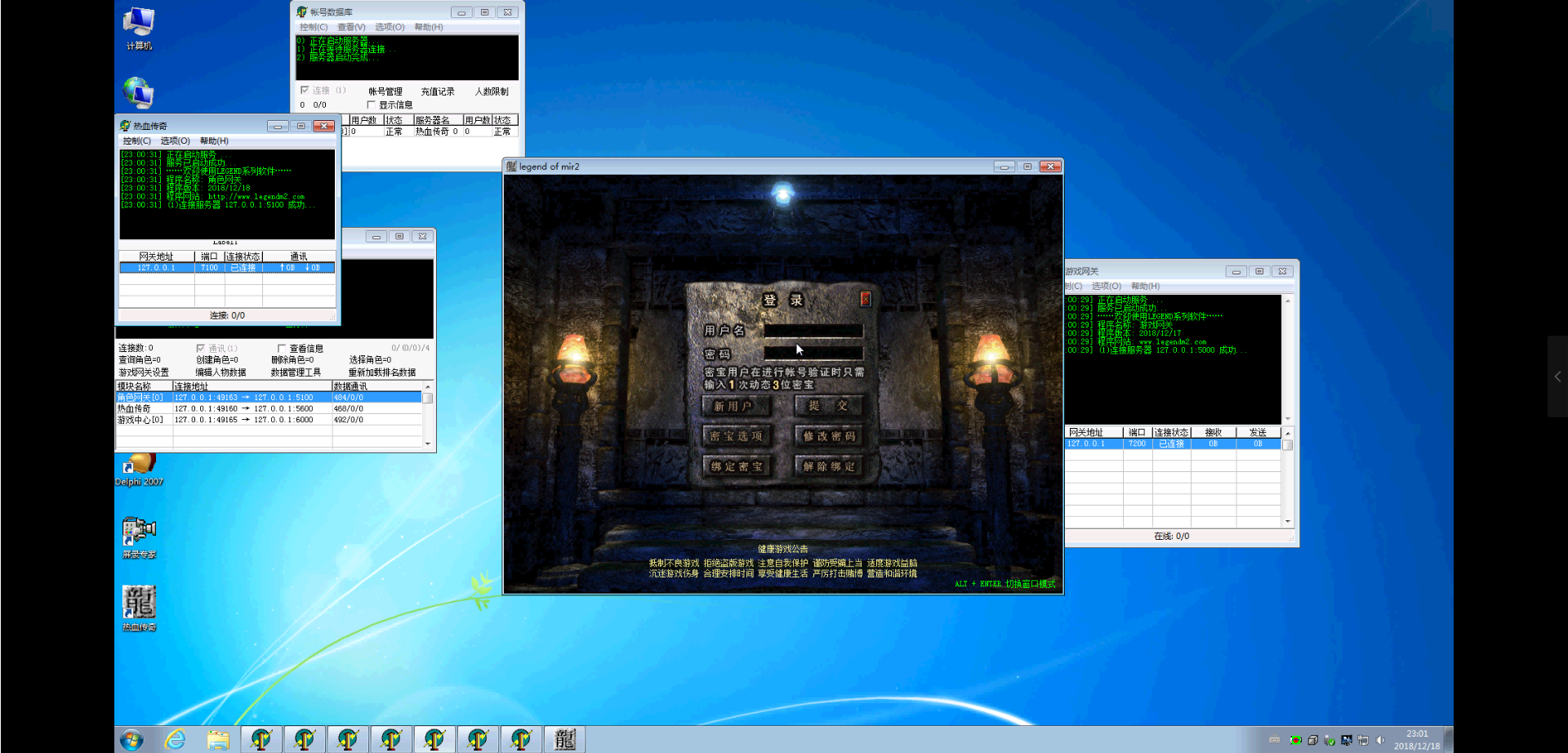1568x753 pixels.
Task: Click 接收 column header in 游戏网关
Action: coord(1214,432)
